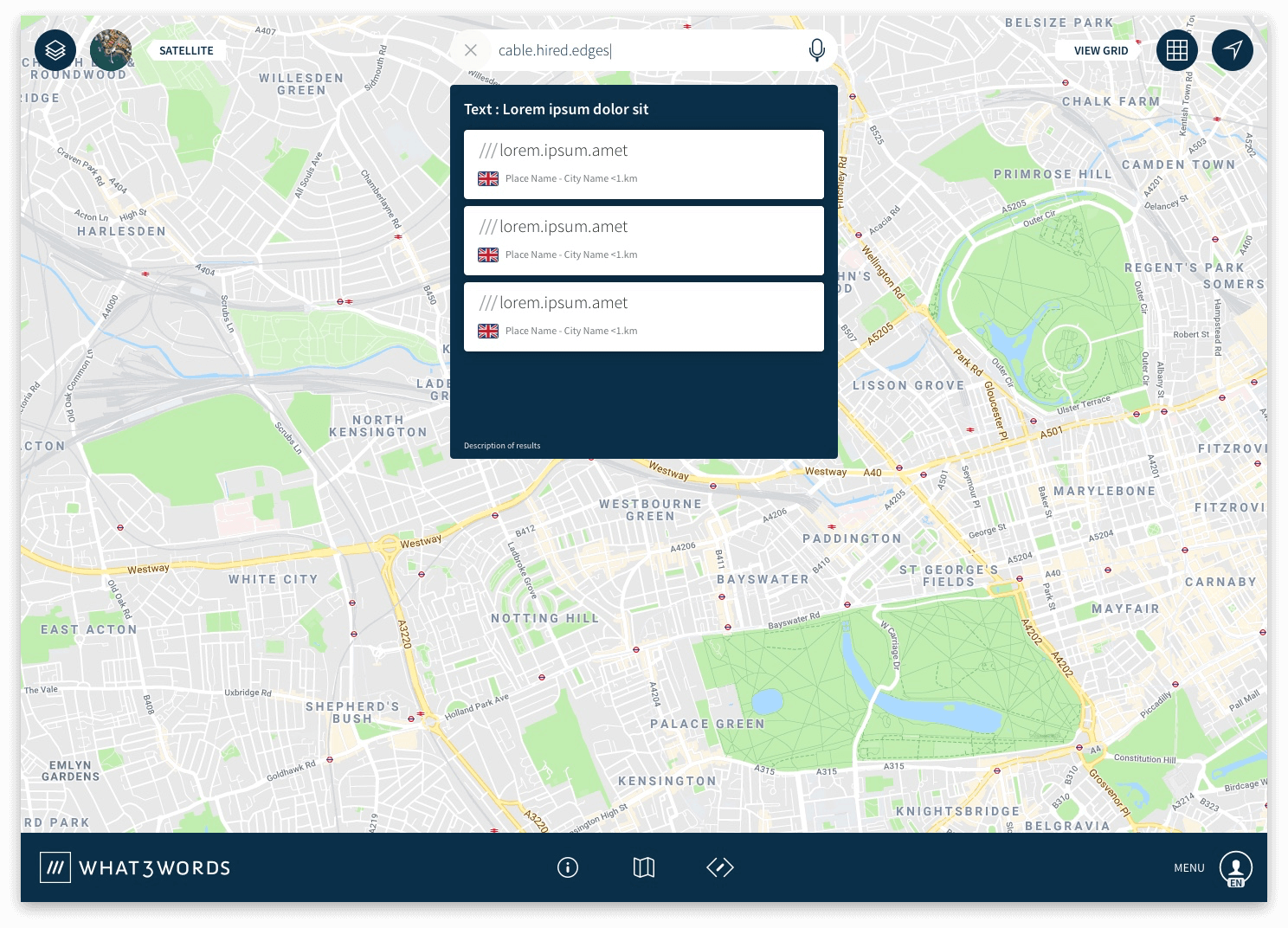Click the BELGRAVIA map label

click(x=1067, y=826)
